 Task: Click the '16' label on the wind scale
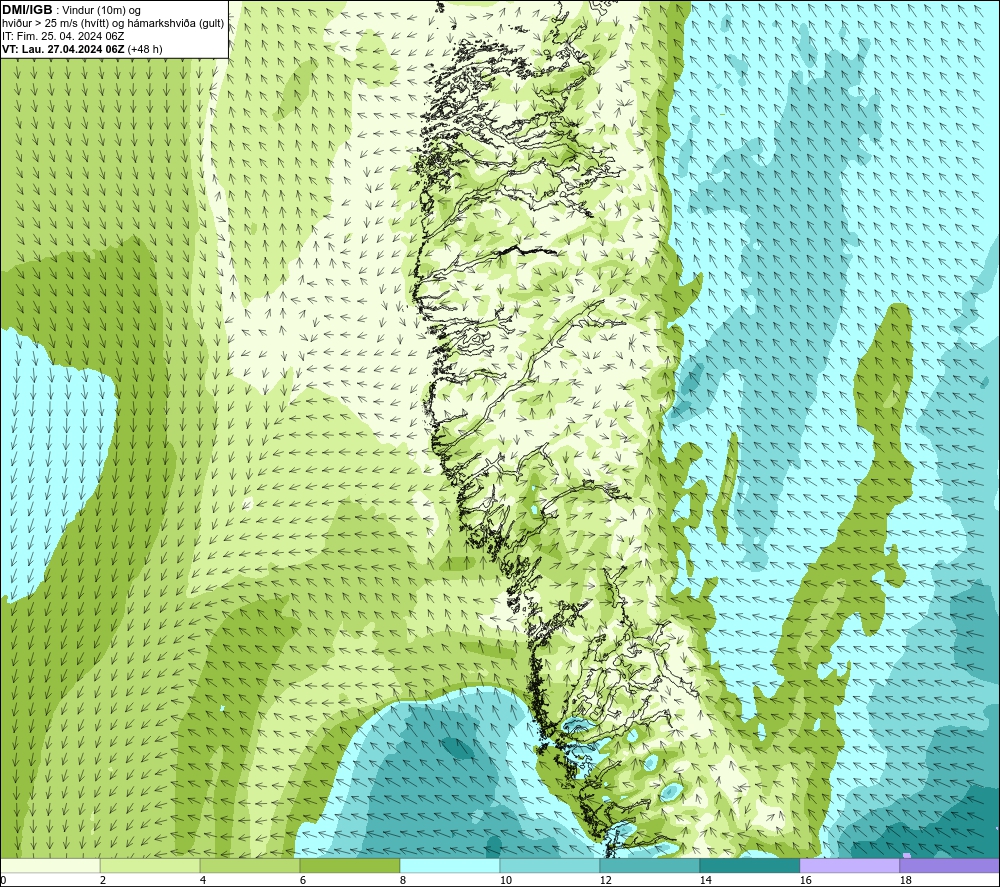coord(805,880)
